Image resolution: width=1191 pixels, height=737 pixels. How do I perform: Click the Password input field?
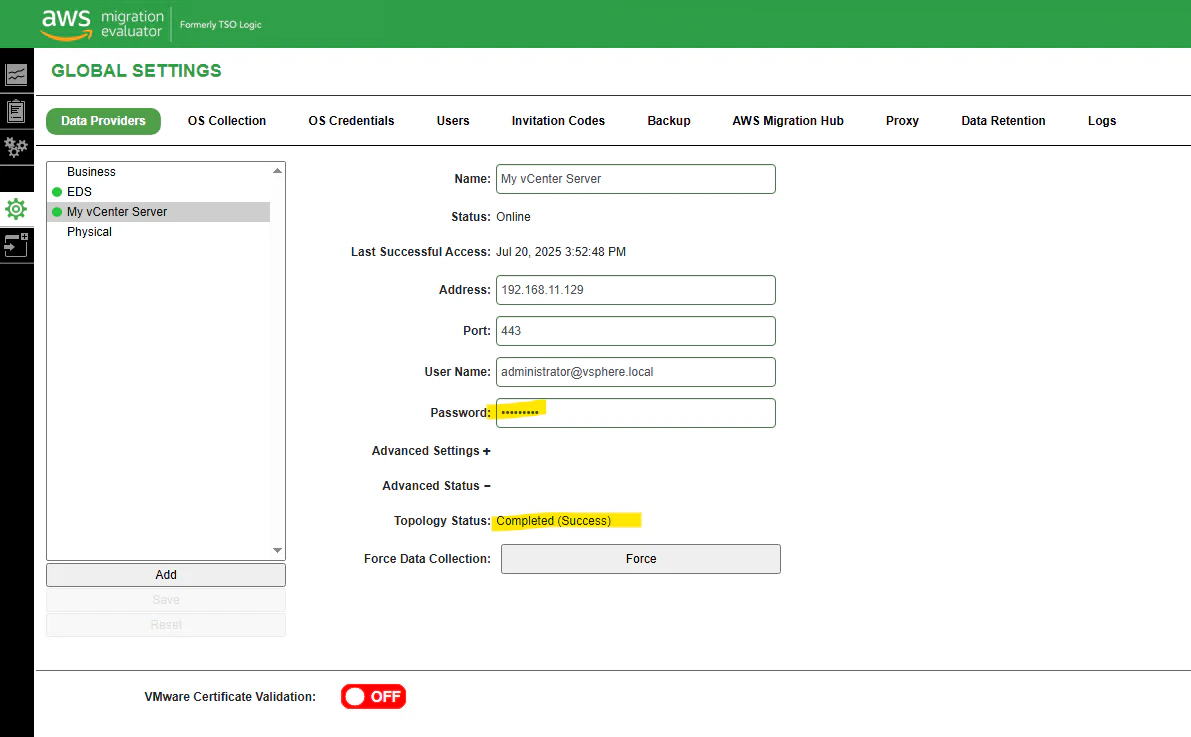[x=636, y=413]
